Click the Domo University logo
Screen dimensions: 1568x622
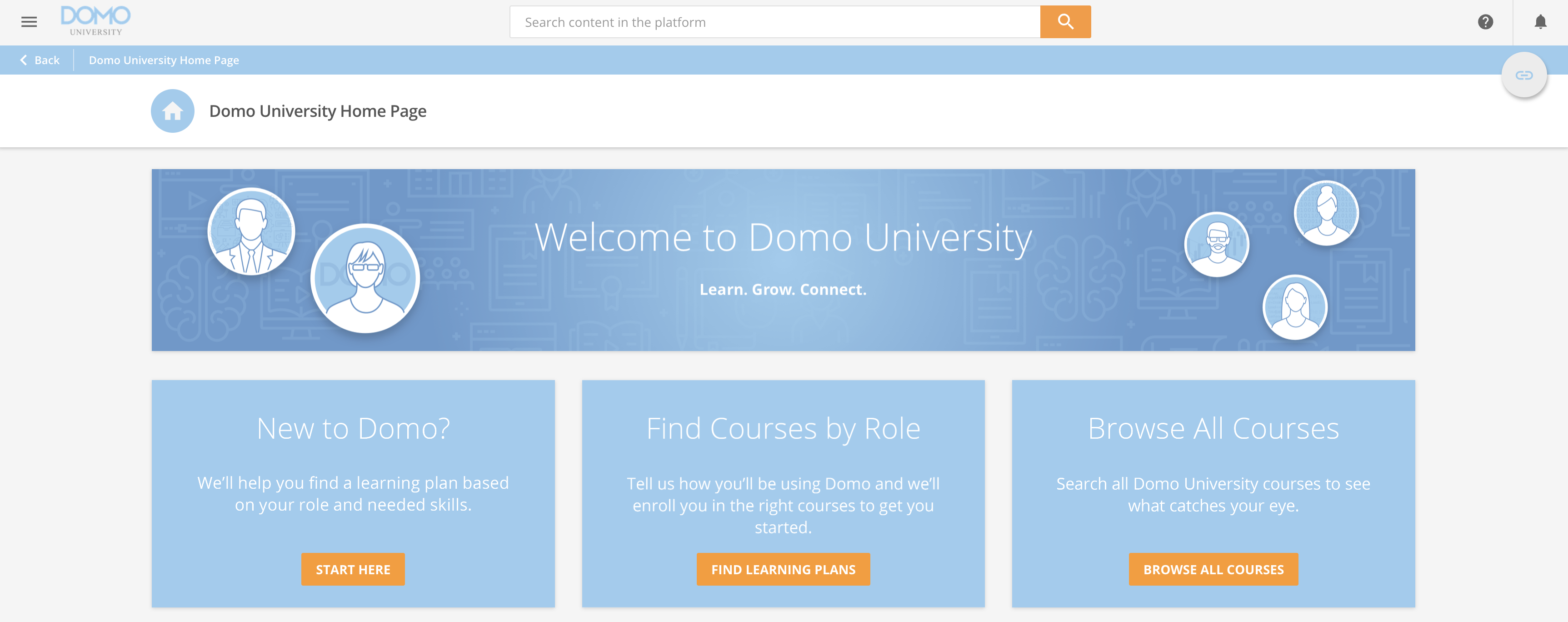[x=95, y=21]
